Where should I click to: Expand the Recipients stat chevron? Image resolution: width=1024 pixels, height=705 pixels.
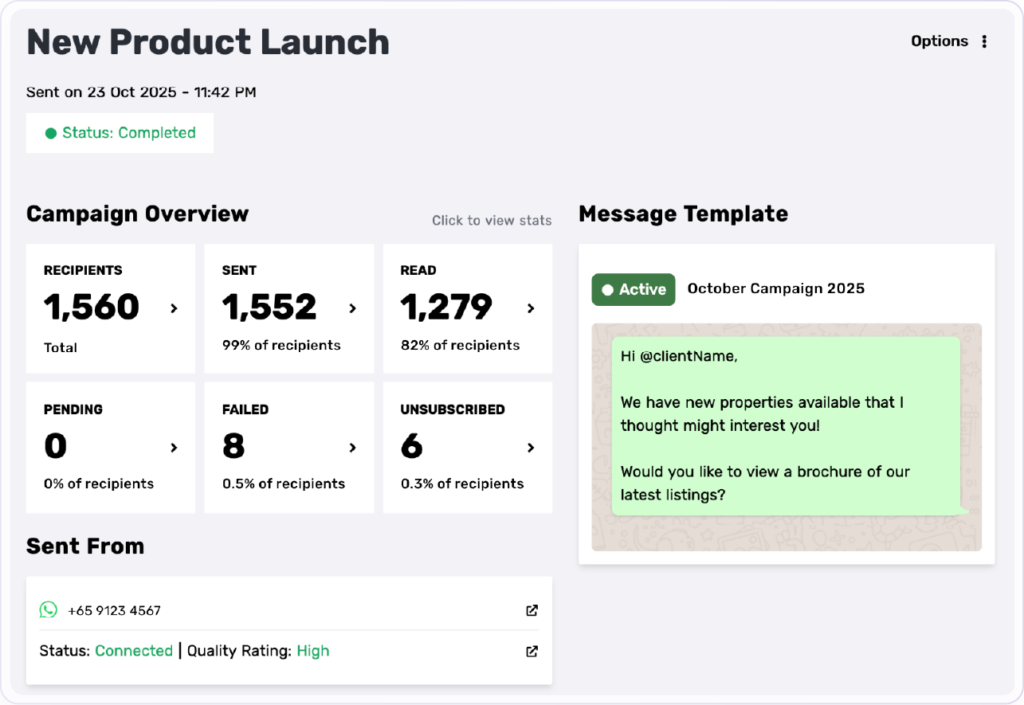pyautogui.click(x=174, y=309)
